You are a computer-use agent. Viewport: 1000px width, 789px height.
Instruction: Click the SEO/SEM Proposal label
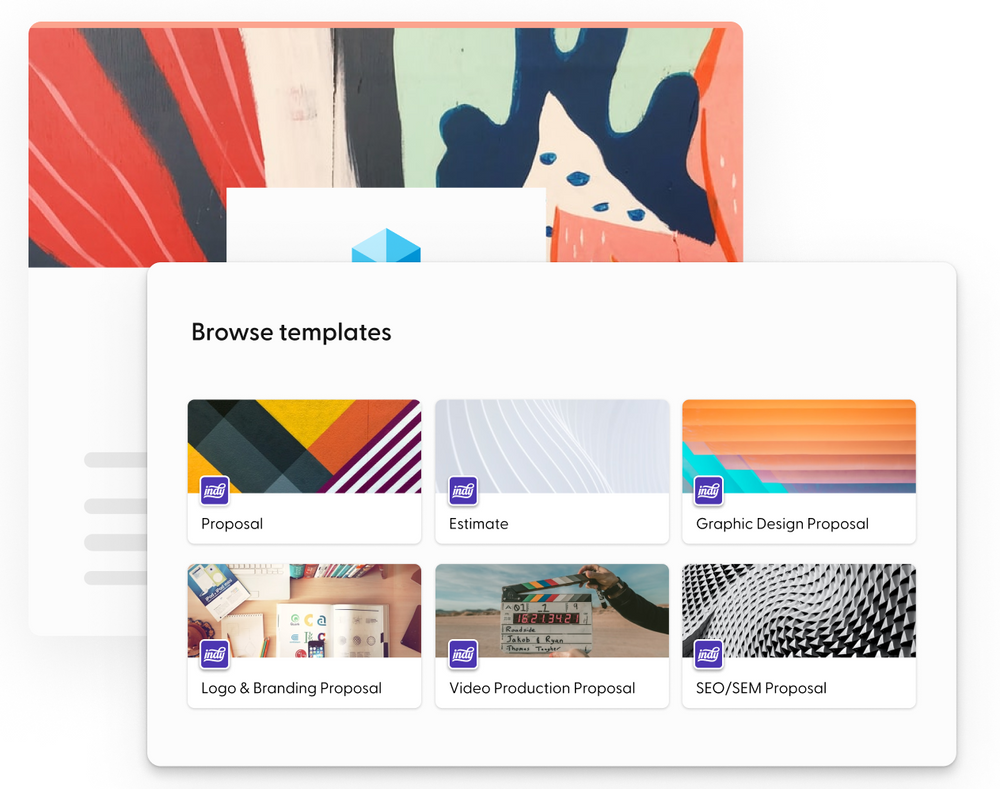761,688
